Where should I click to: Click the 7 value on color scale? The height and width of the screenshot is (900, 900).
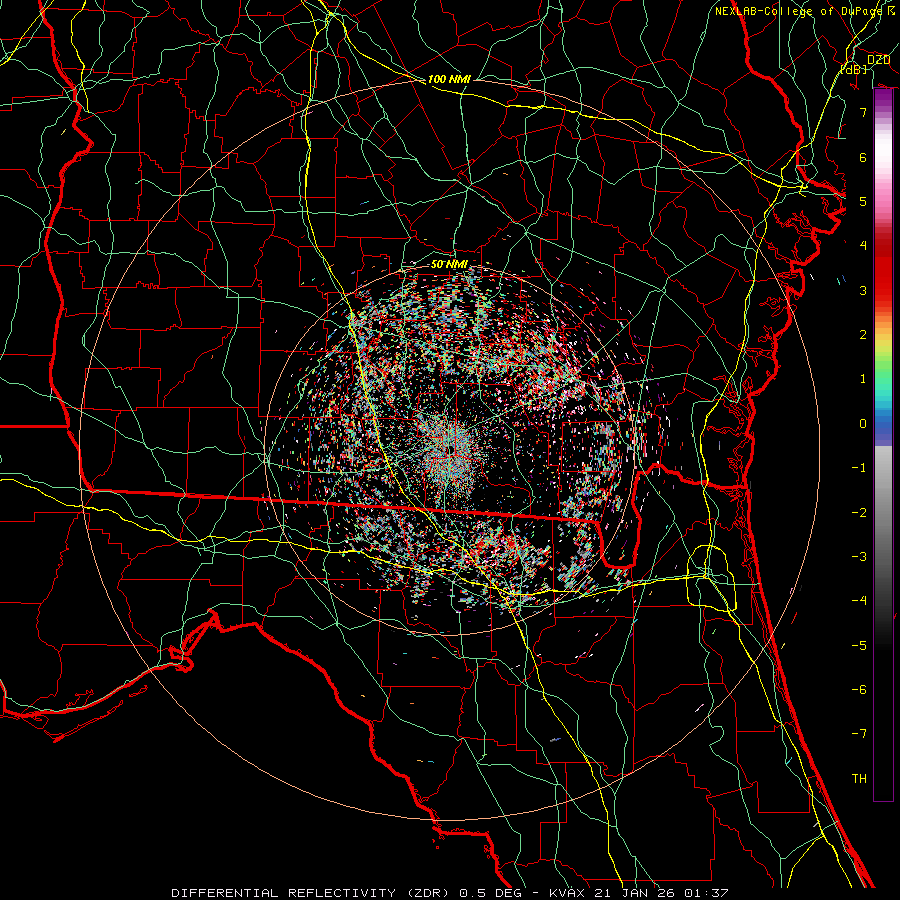[863, 112]
